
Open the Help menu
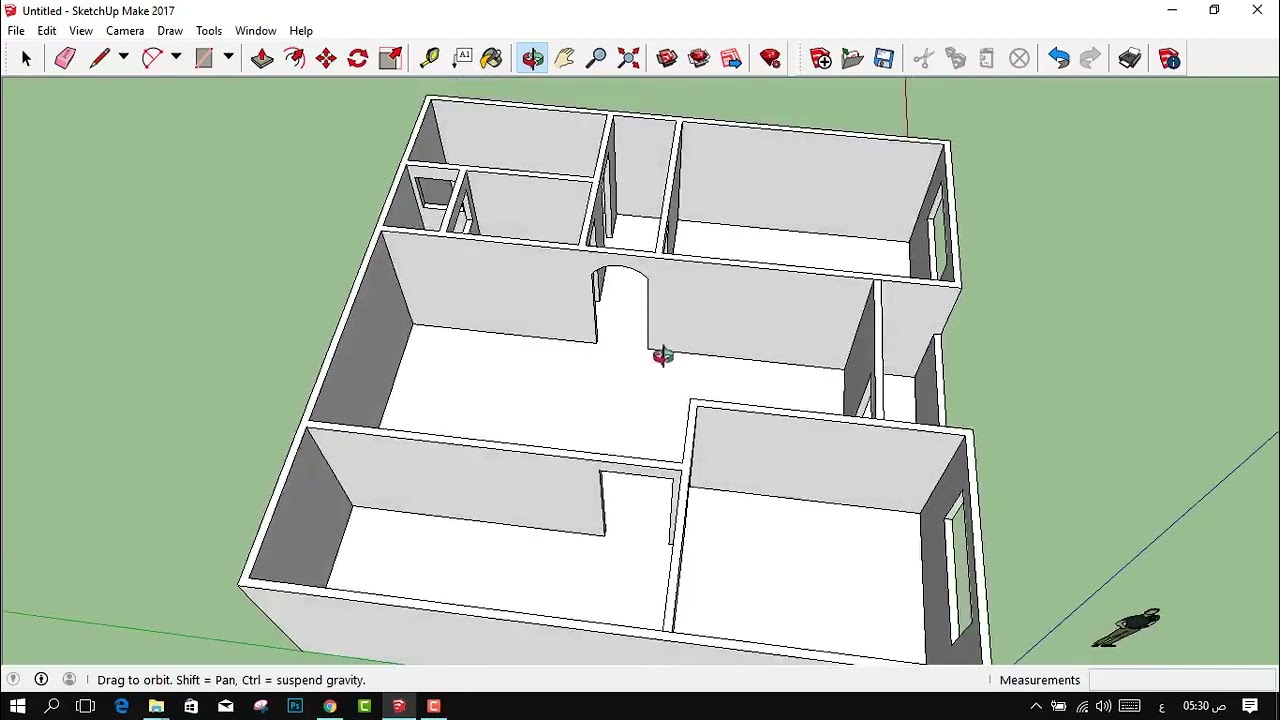point(301,31)
